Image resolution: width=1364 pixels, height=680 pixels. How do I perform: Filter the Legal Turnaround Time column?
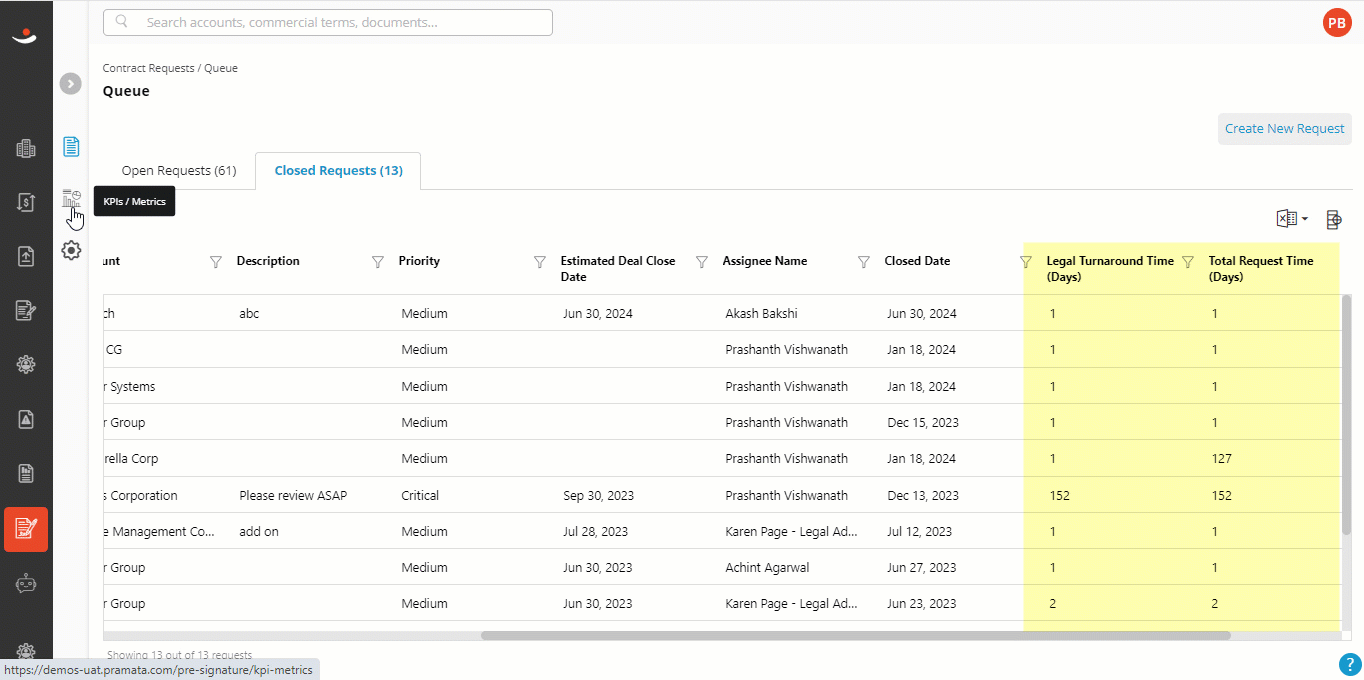(1188, 262)
